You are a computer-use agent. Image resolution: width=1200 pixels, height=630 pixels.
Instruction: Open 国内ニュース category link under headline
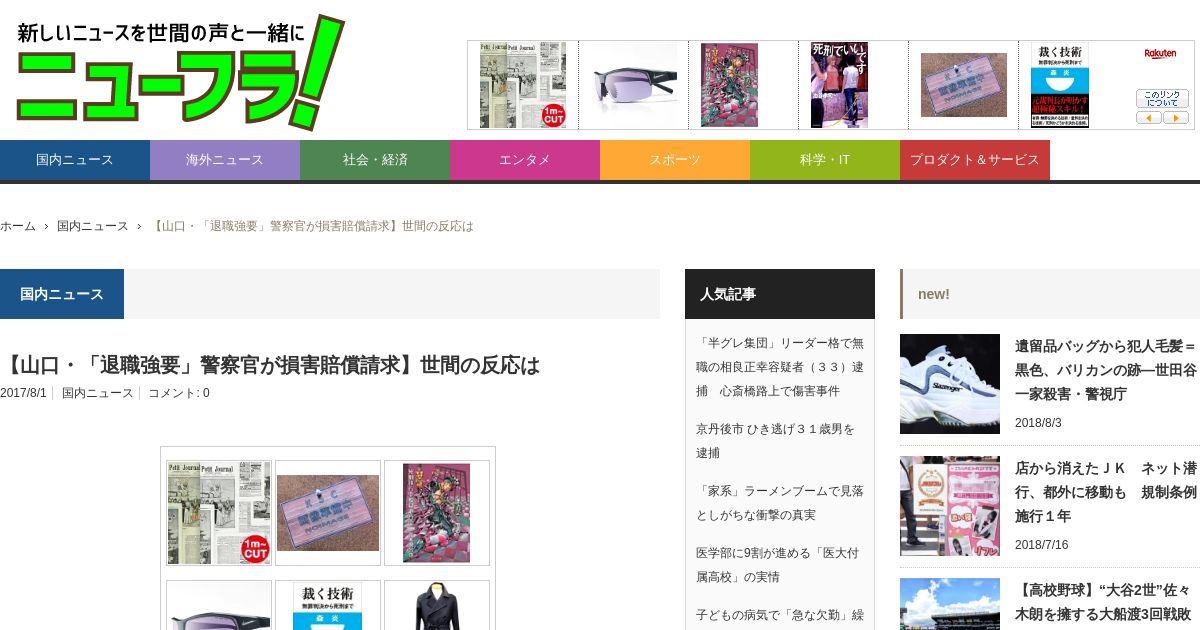click(97, 393)
